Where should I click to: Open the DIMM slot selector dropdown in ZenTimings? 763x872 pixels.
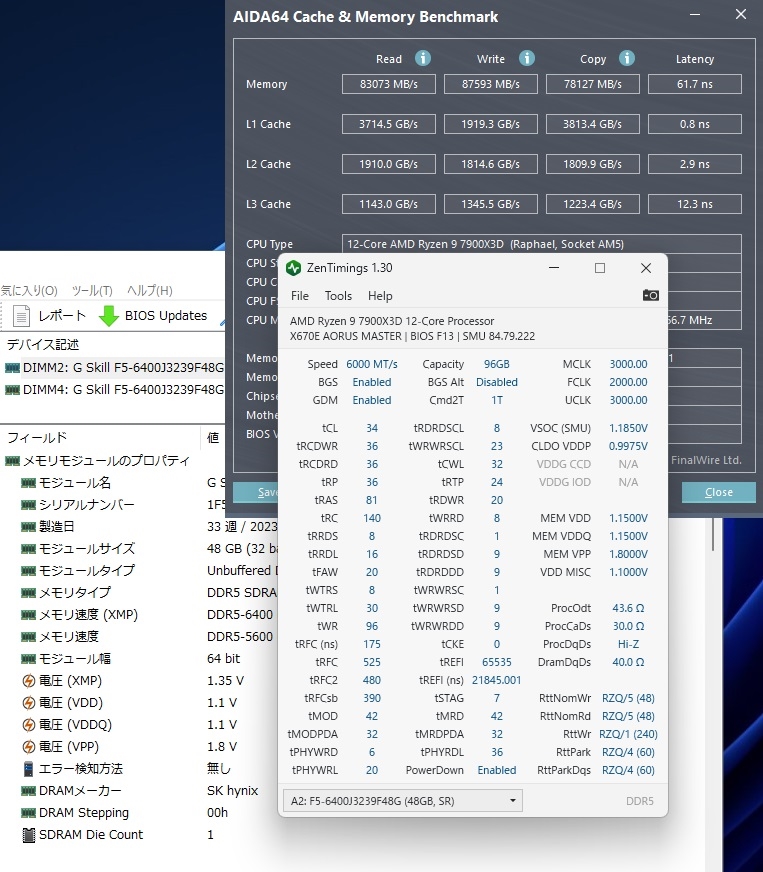pyautogui.click(x=402, y=801)
